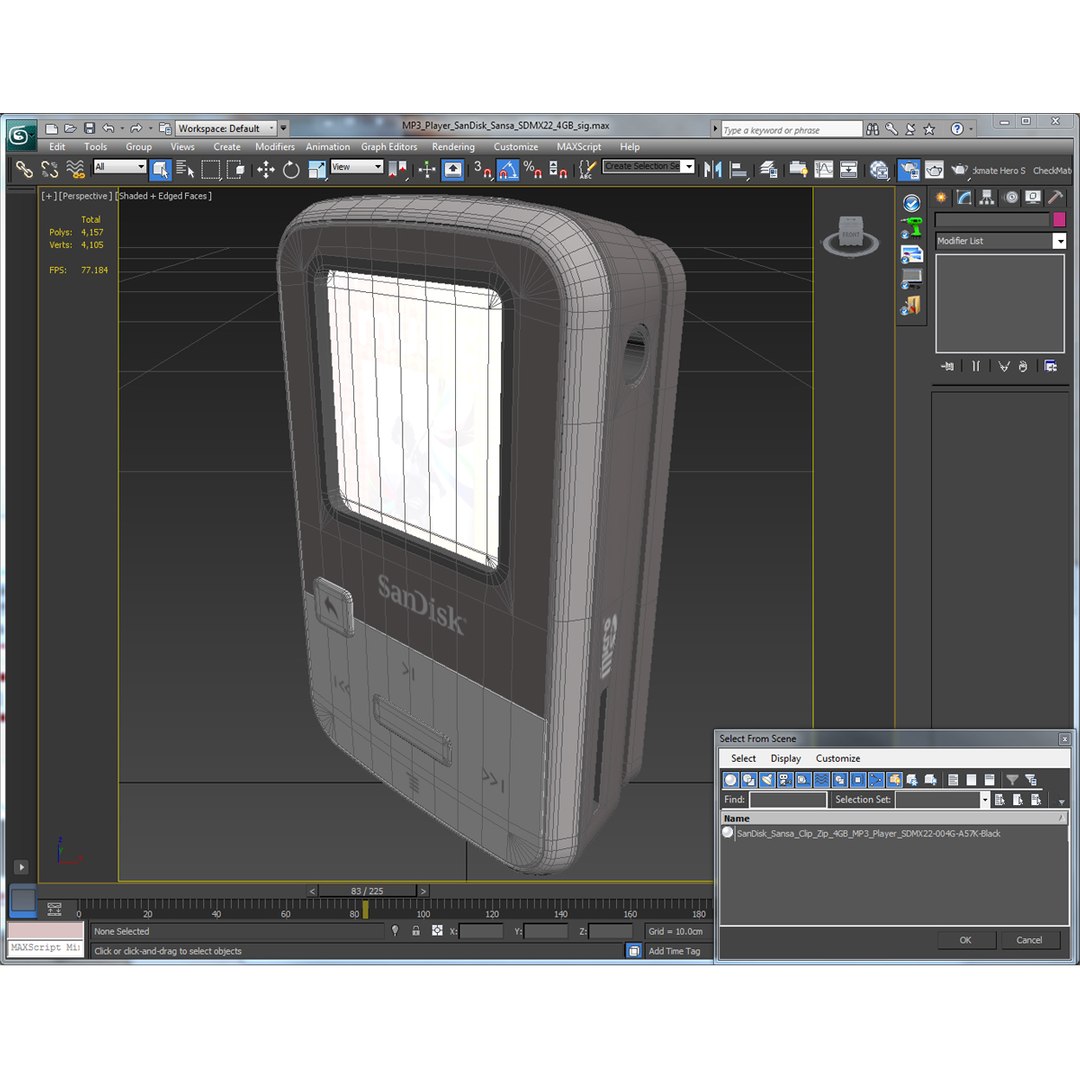Activate Bind to Space Warp tool
Screen dimensions: 1080x1080
[x=75, y=169]
